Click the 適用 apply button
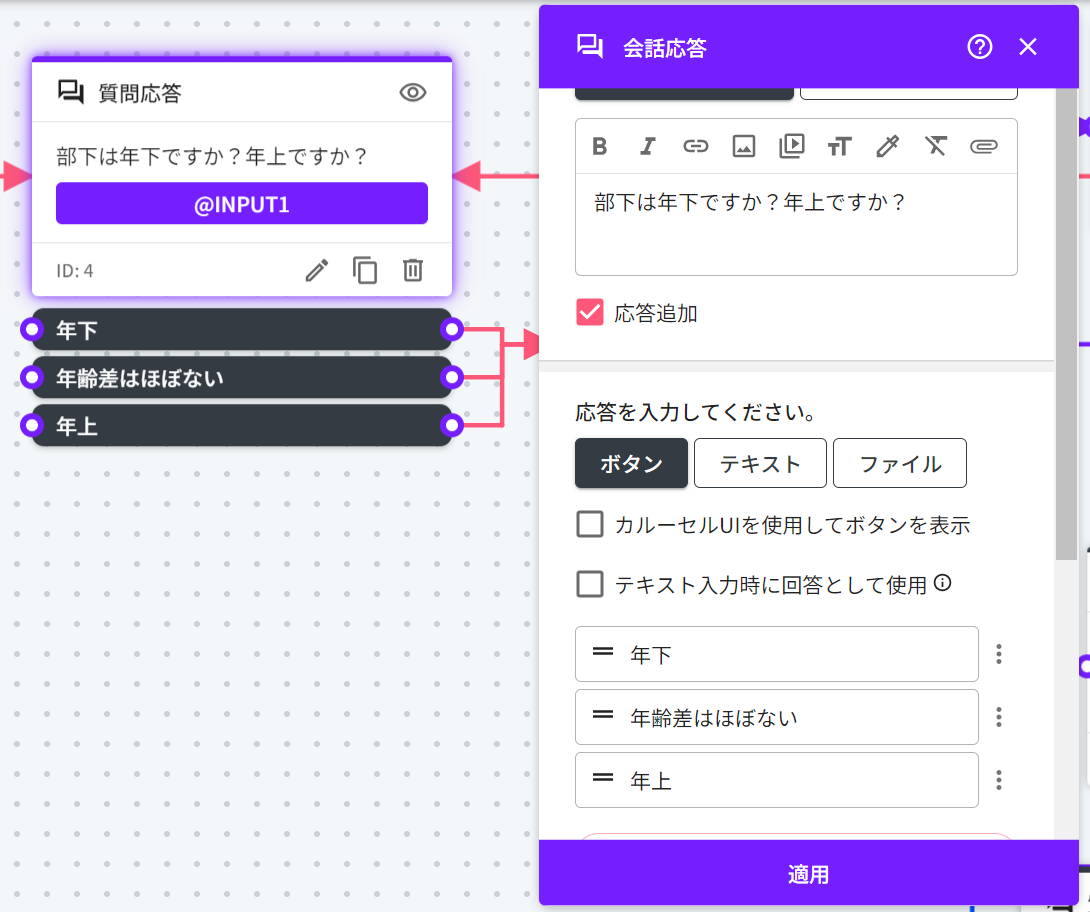 [x=808, y=874]
